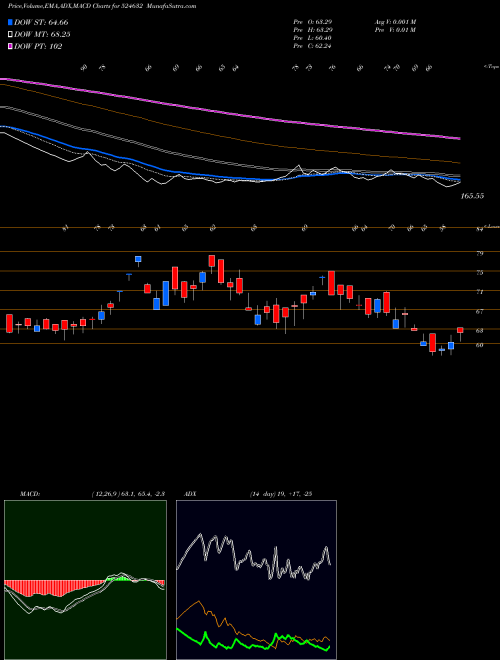
Task: Open the dark blue ADX indicator chart
Action: 256,580
